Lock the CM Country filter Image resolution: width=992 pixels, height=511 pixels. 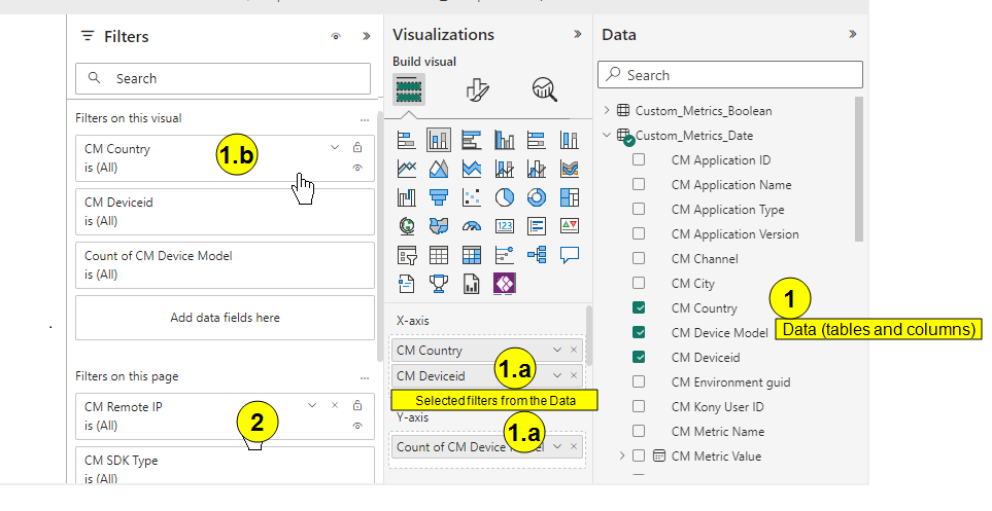[x=357, y=147]
